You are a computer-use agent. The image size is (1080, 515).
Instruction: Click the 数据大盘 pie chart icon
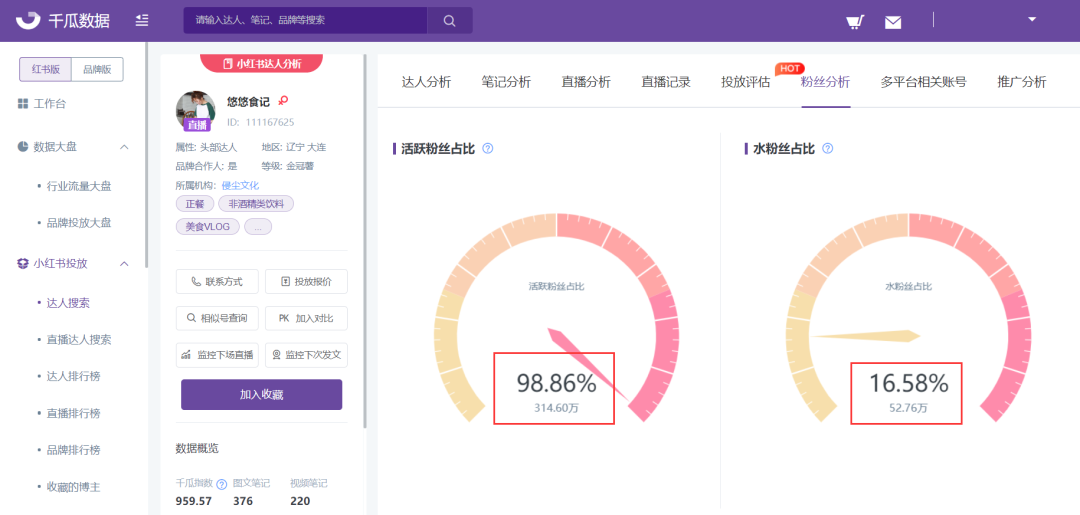click(23, 147)
